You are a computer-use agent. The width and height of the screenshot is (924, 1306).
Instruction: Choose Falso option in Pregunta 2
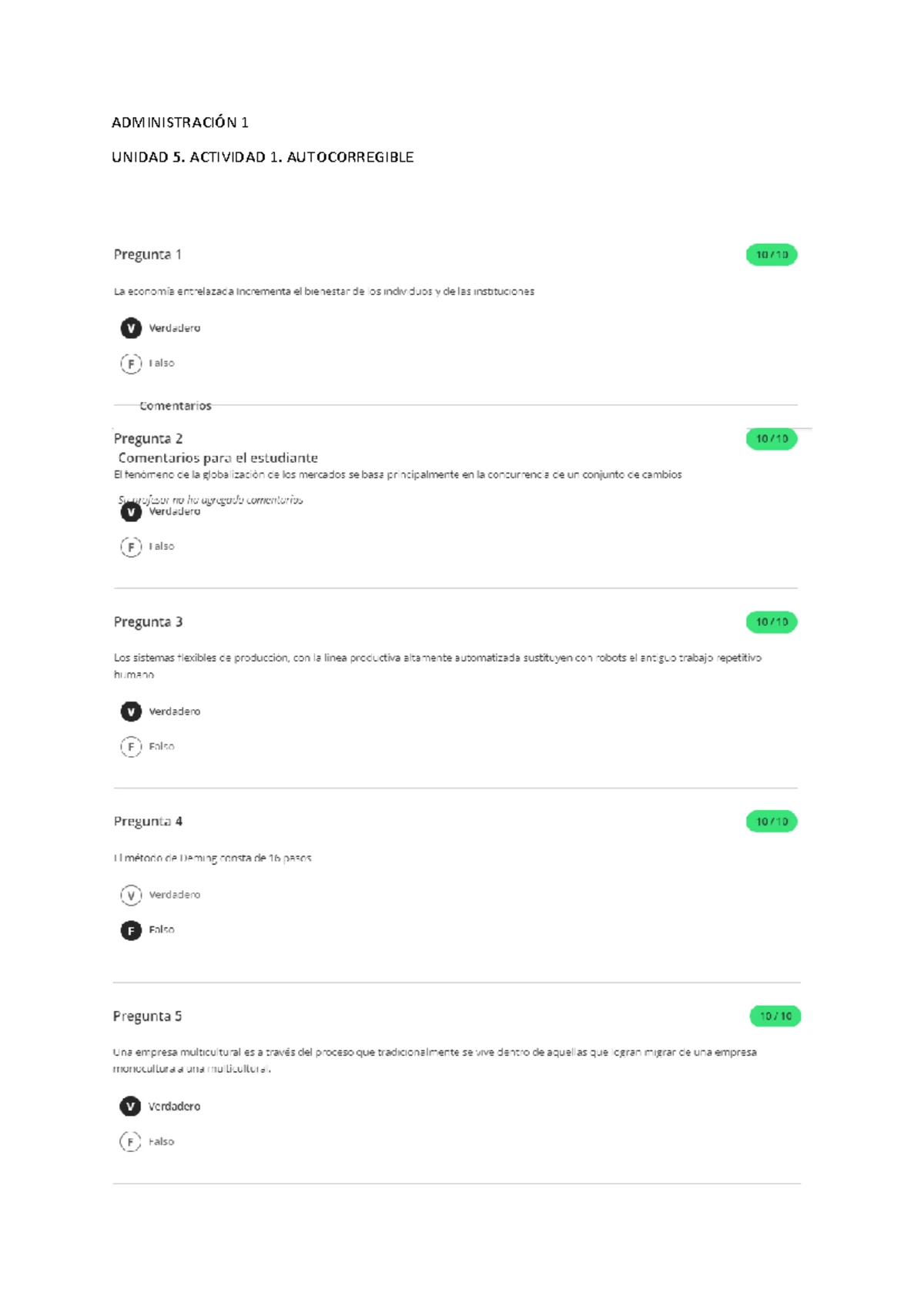pyautogui.click(x=131, y=547)
